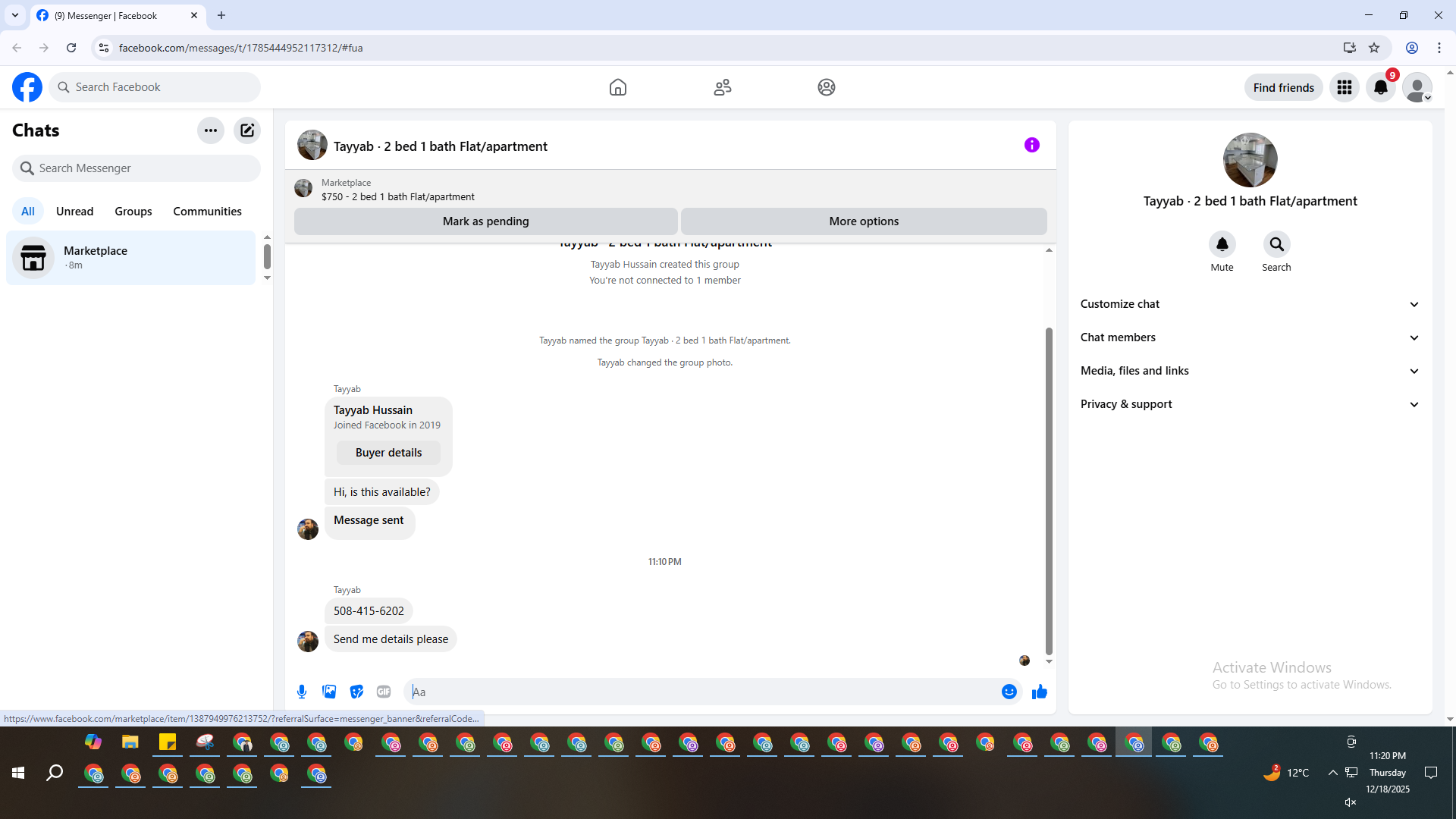This screenshot has width=1456, height=819.
Task: Focus the Search Messenger field
Action: pyautogui.click(x=136, y=168)
